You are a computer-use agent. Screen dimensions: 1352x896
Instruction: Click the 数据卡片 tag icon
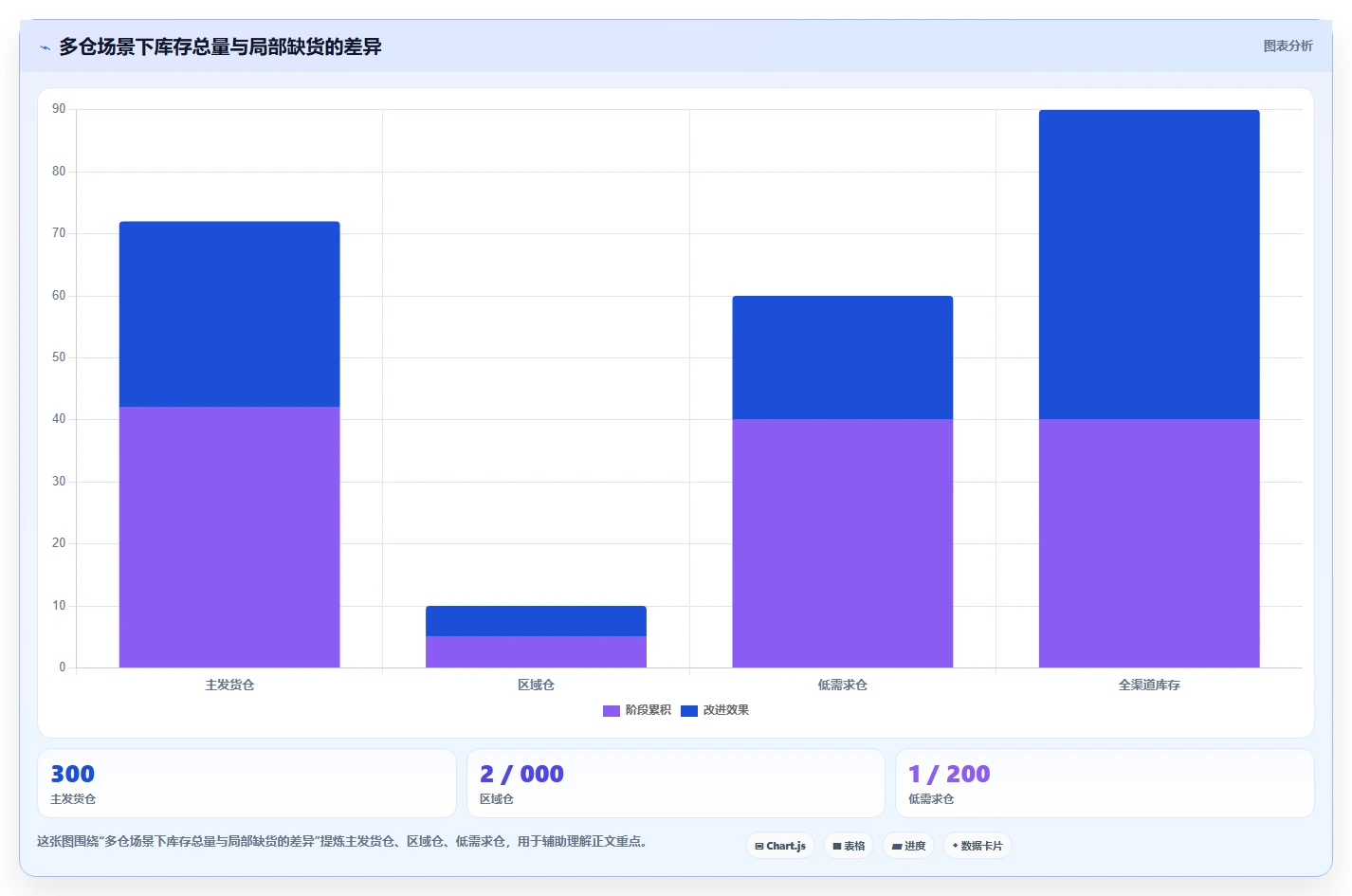pyautogui.click(x=955, y=846)
